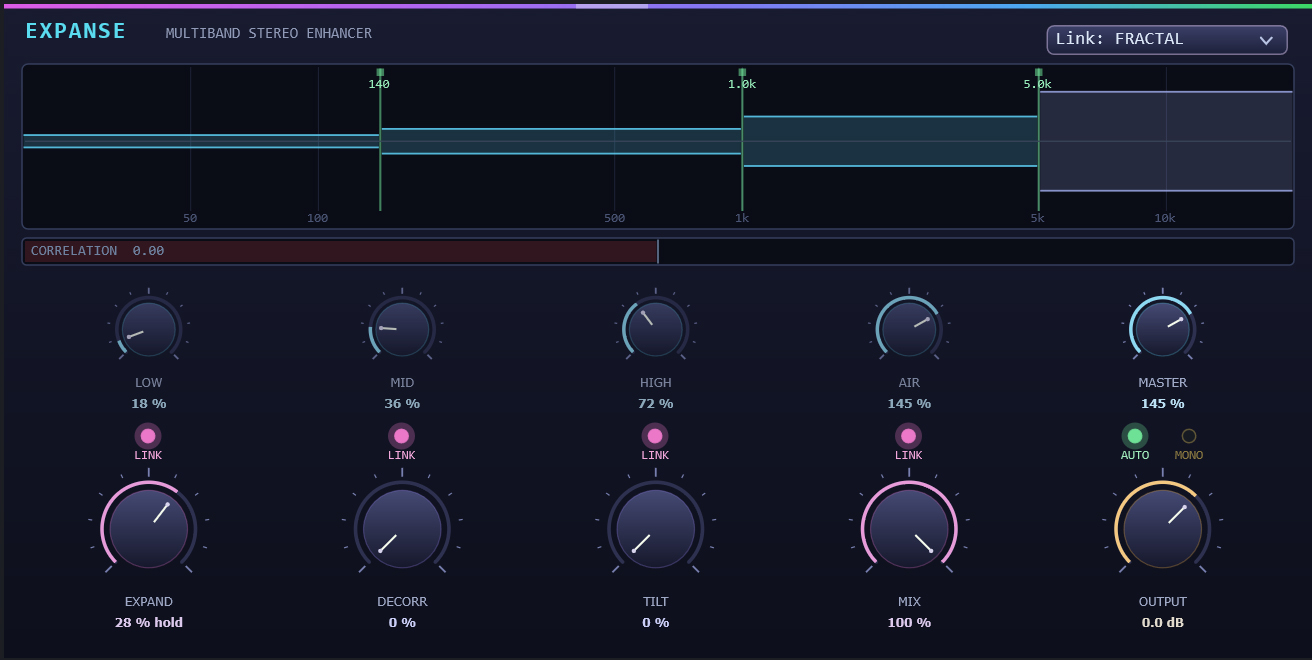The image size is (1312, 660).
Task: Click the CORRELATION meter bar
Action: tap(658, 251)
